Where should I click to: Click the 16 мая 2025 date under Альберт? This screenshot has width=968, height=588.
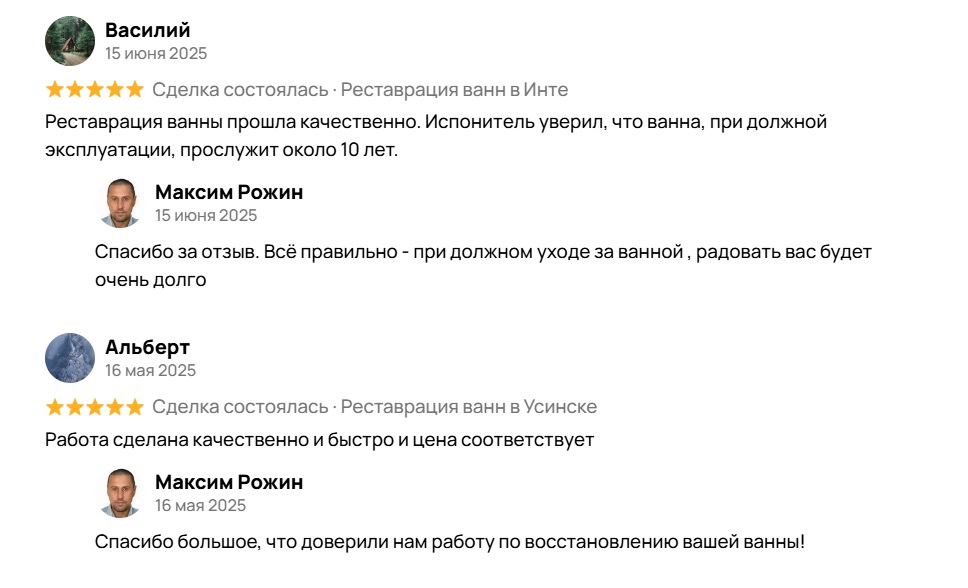tap(150, 371)
